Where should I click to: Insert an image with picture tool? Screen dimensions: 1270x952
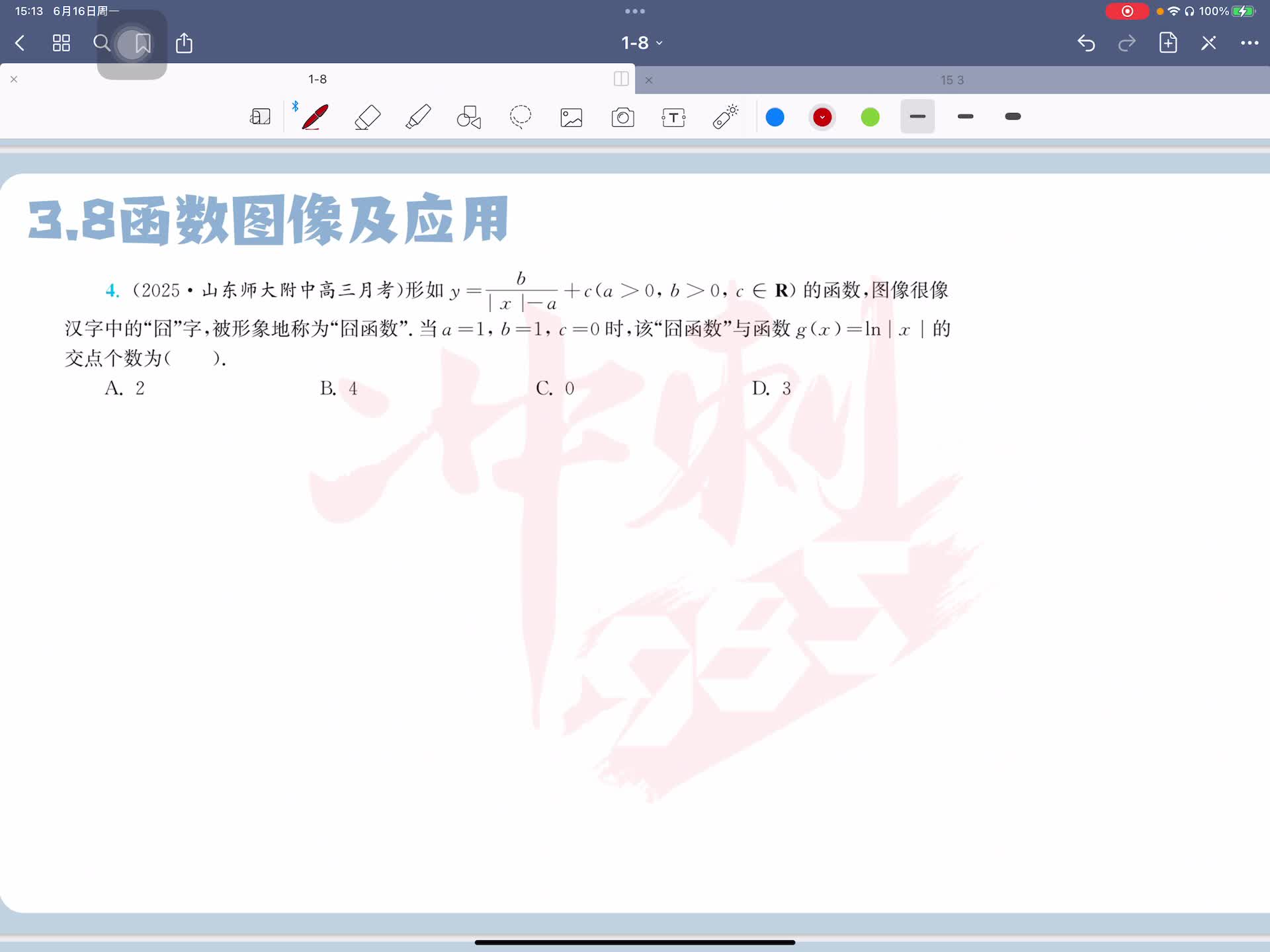tap(571, 118)
